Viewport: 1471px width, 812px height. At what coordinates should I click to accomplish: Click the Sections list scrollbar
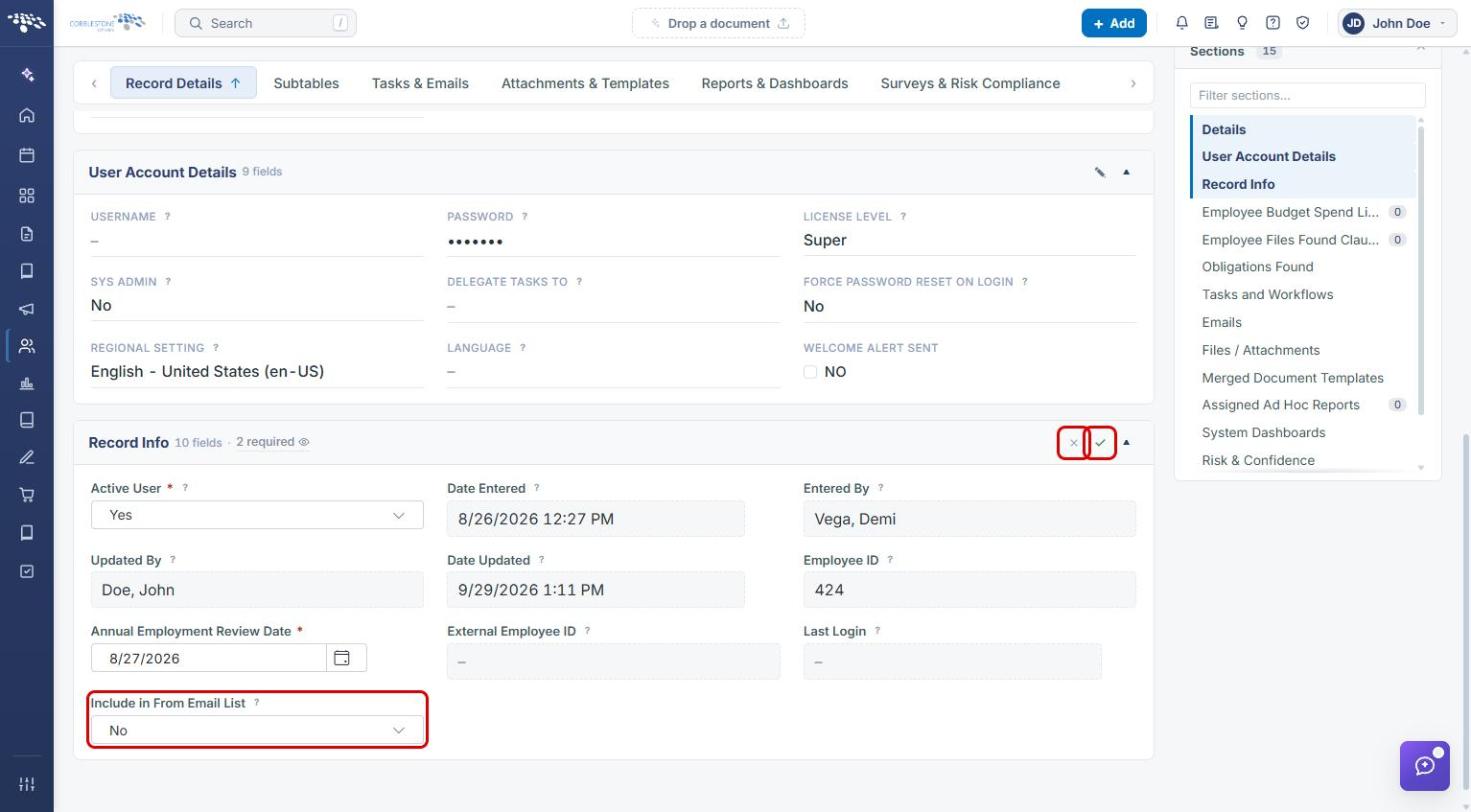(x=1420, y=269)
